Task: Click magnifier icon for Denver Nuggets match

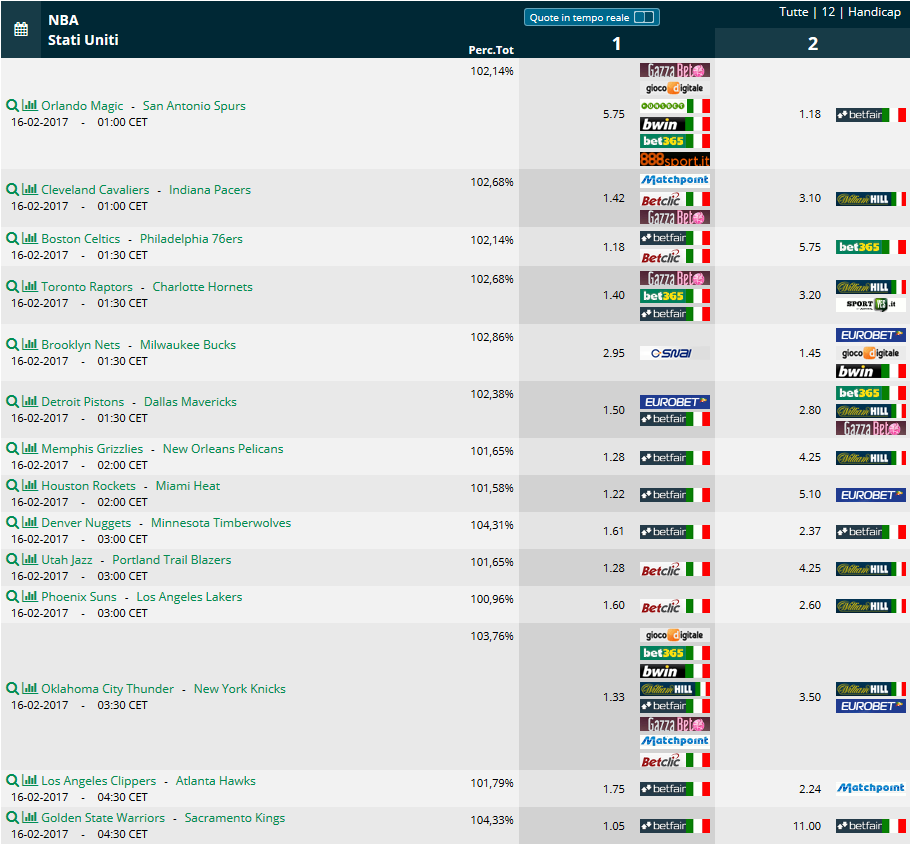Action: (12, 523)
